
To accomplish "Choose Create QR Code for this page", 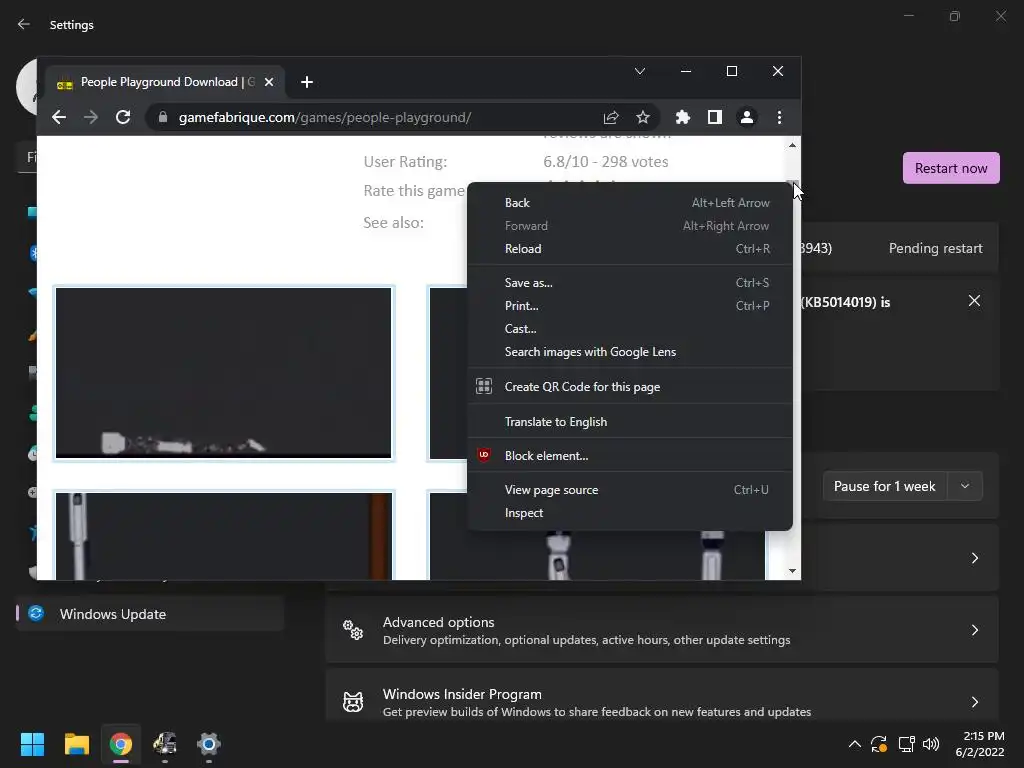I will pos(630,387).
